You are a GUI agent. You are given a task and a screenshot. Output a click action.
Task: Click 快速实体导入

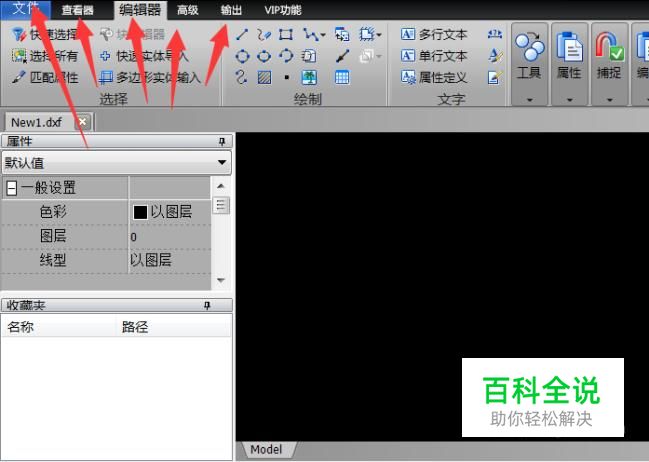(x=144, y=56)
